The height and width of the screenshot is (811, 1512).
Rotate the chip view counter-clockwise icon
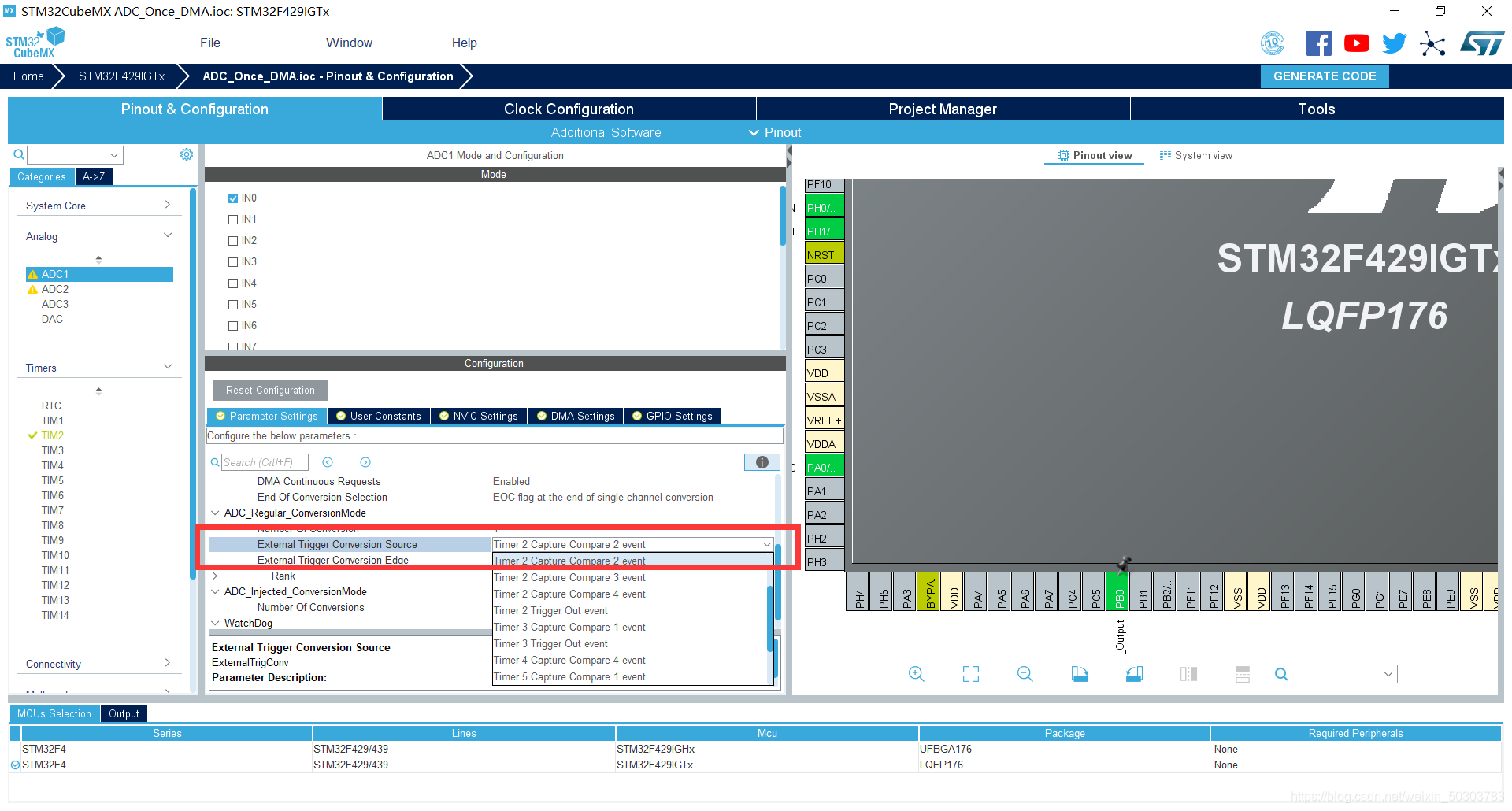click(x=1134, y=674)
